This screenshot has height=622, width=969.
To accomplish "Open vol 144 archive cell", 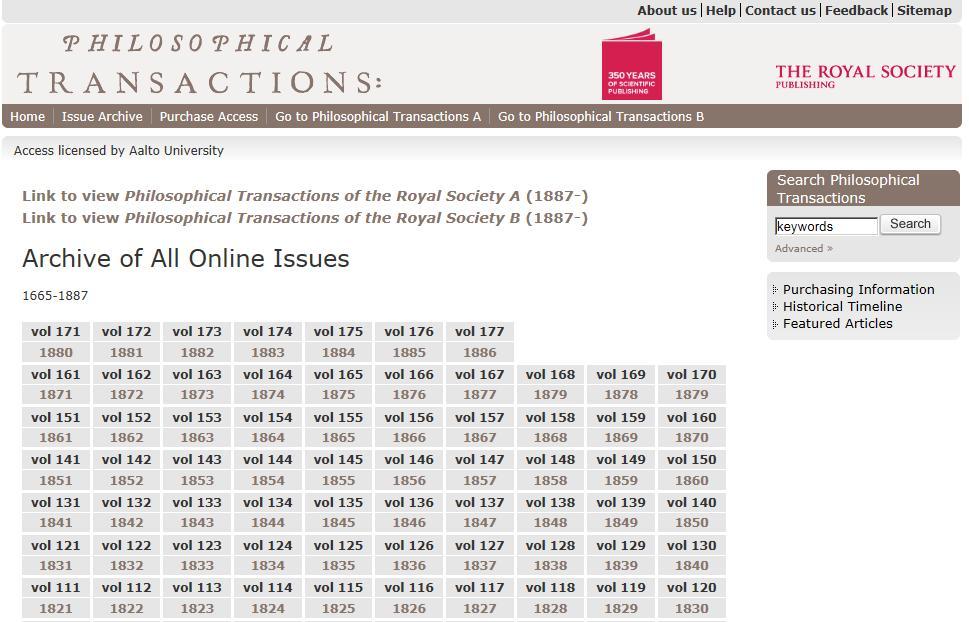I will tap(268, 460).
